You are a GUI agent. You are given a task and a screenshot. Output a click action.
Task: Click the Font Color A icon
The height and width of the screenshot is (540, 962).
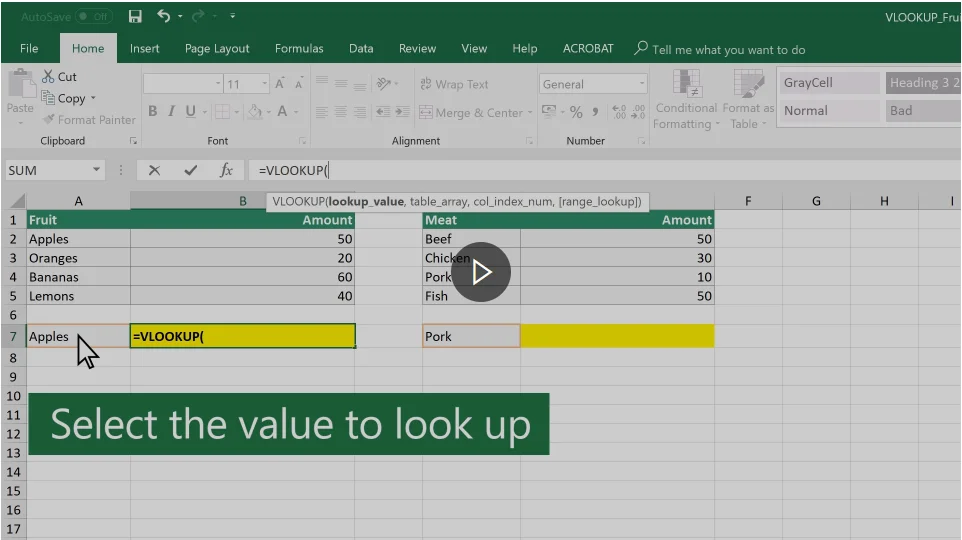point(282,111)
